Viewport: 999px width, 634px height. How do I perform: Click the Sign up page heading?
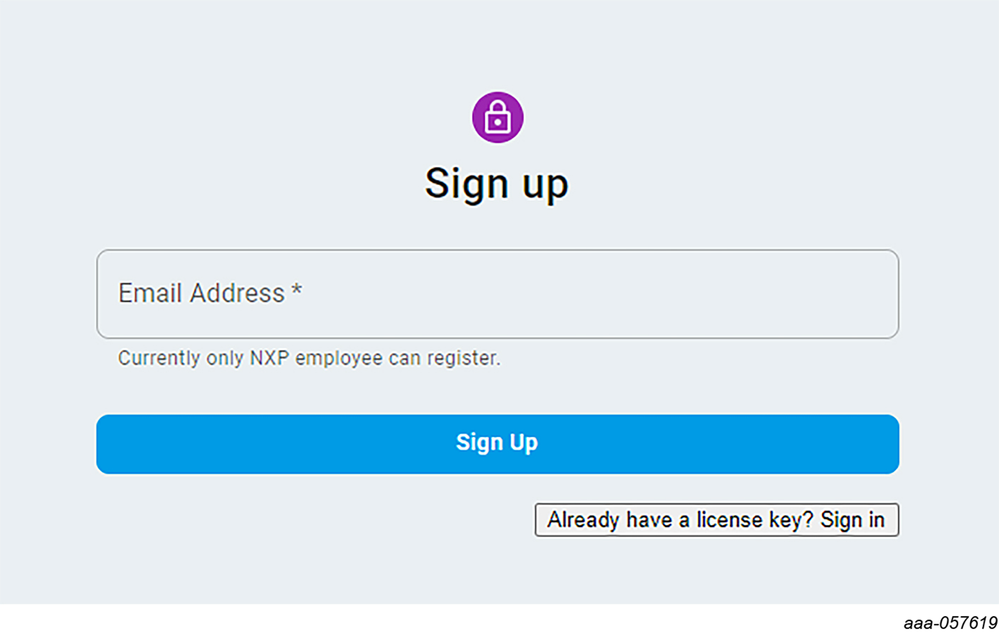[x=497, y=184]
